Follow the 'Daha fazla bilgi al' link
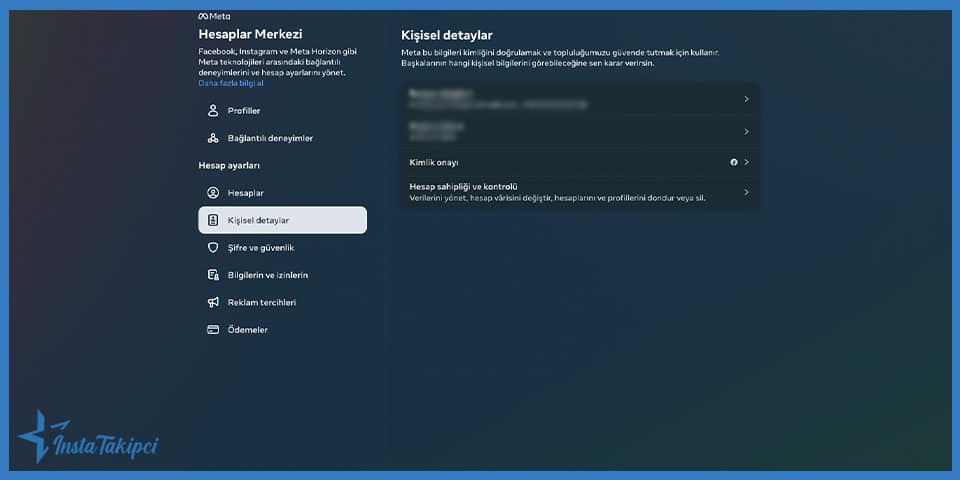 pyautogui.click(x=231, y=83)
